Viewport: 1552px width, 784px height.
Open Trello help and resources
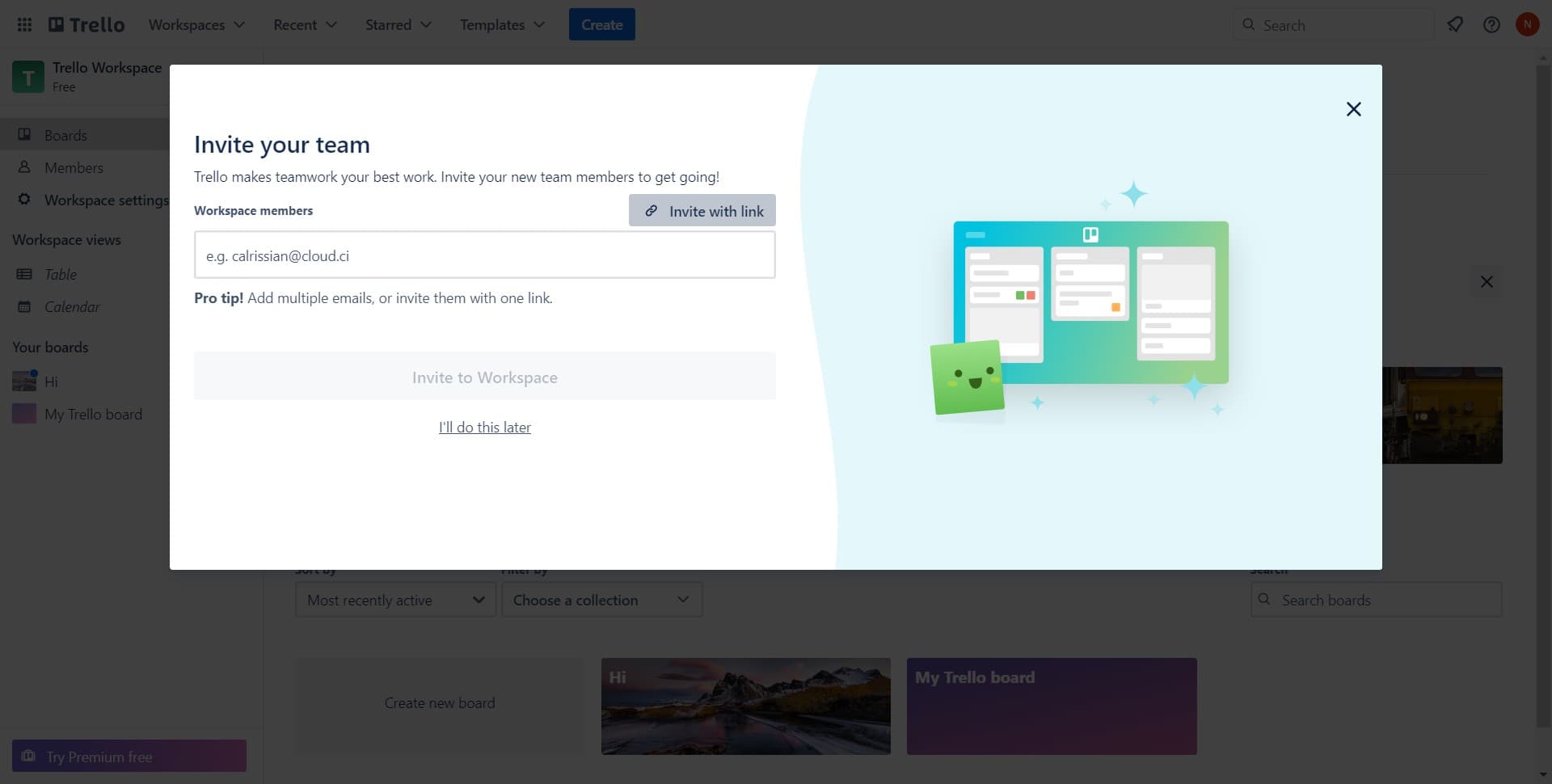click(1491, 24)
